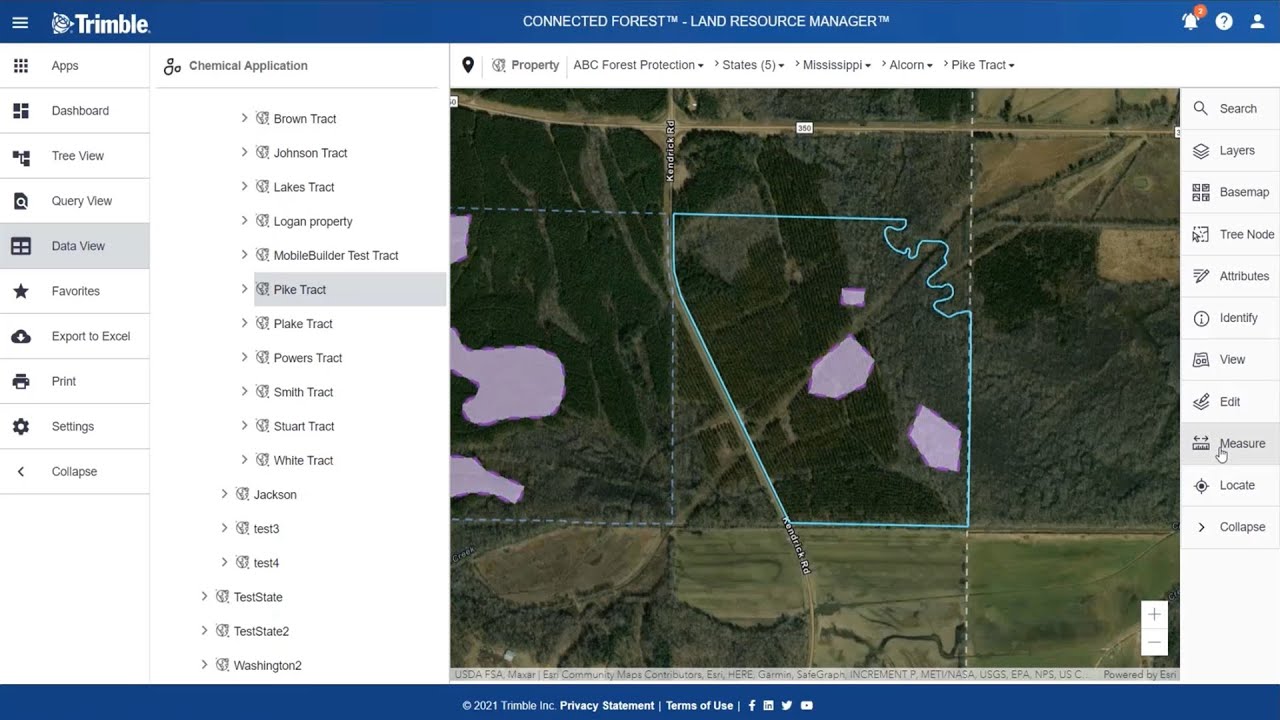Click the Export to Excel cloud icon
This screenshot has height=720, width=1280.
(x=21, y=336)
